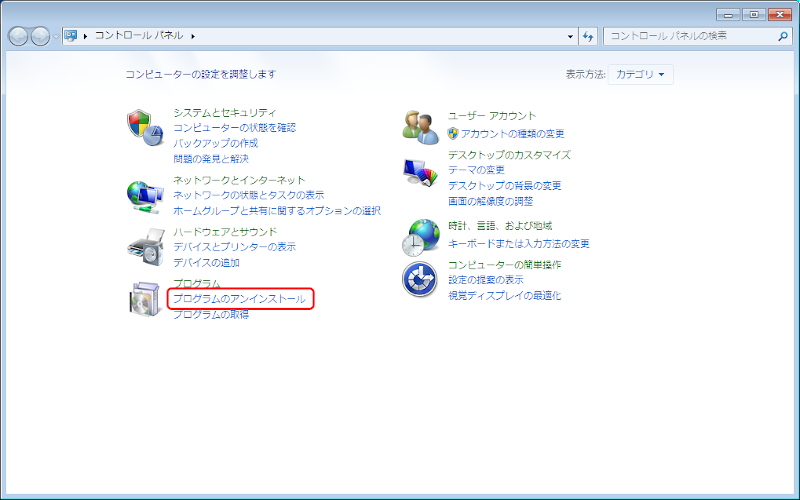The image size is (800, 500).
Task: Maximize the Control Panel window
Action: (x=754, y=15)
